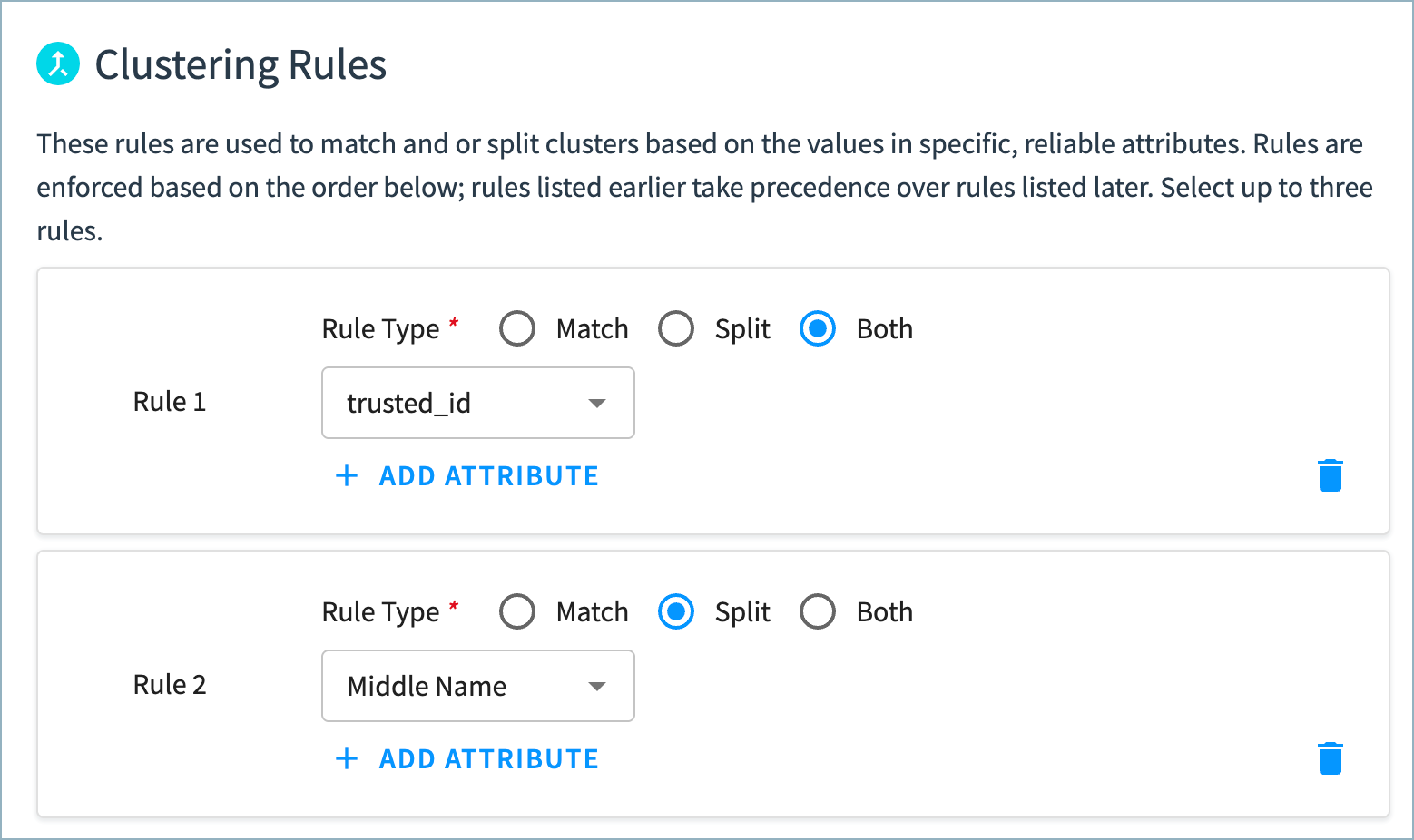Click the Rule 2 label
This screenshot has width=1414, height=840.
pyautogui.click(x=170, y=684)
